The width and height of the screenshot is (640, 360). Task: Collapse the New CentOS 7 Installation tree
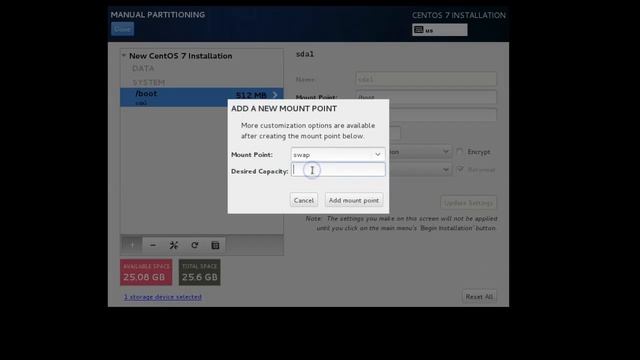124,56
